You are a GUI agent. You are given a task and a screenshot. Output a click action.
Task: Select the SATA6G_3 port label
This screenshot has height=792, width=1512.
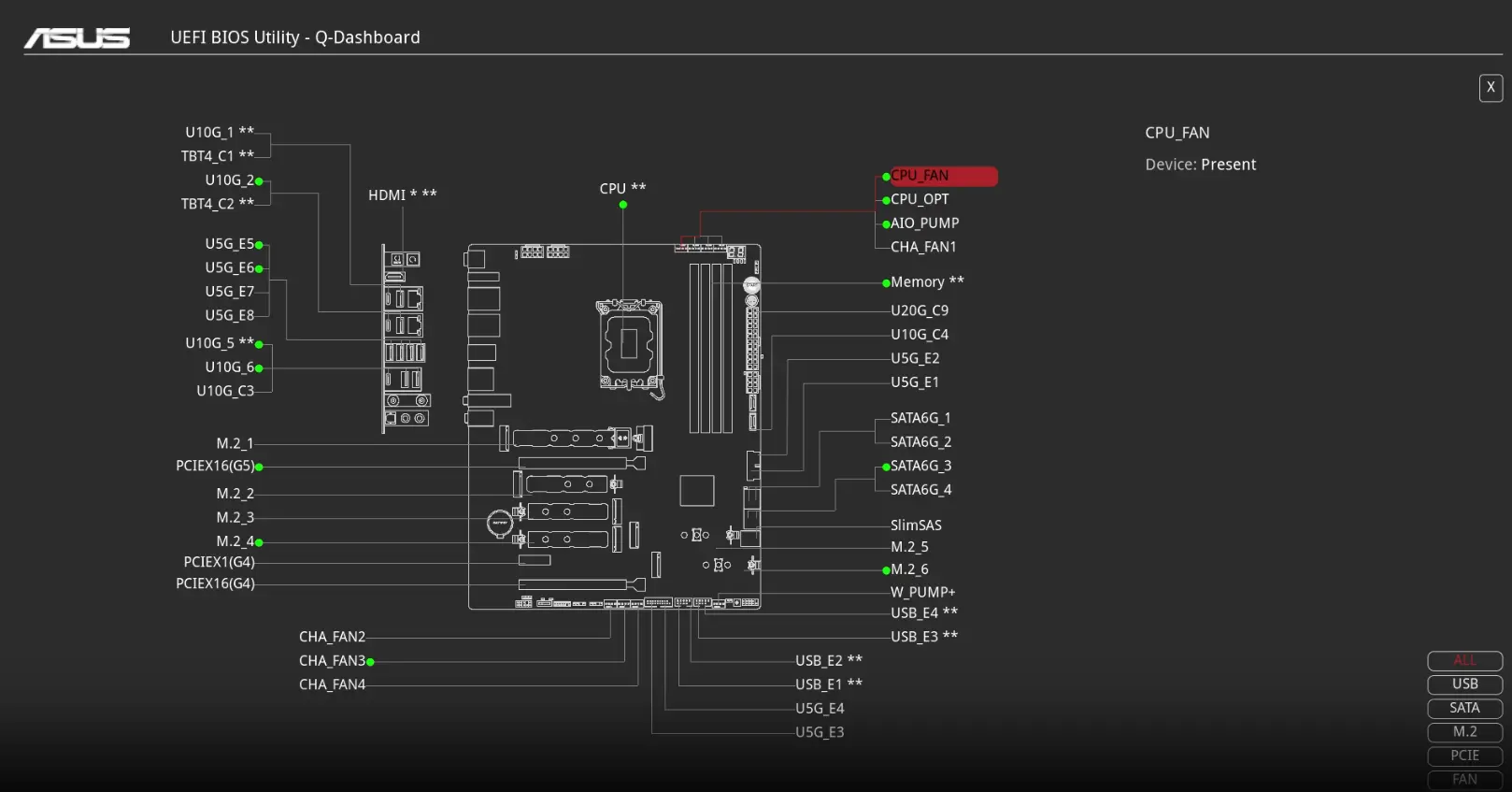pyautogui.click(x=920, y=467)
